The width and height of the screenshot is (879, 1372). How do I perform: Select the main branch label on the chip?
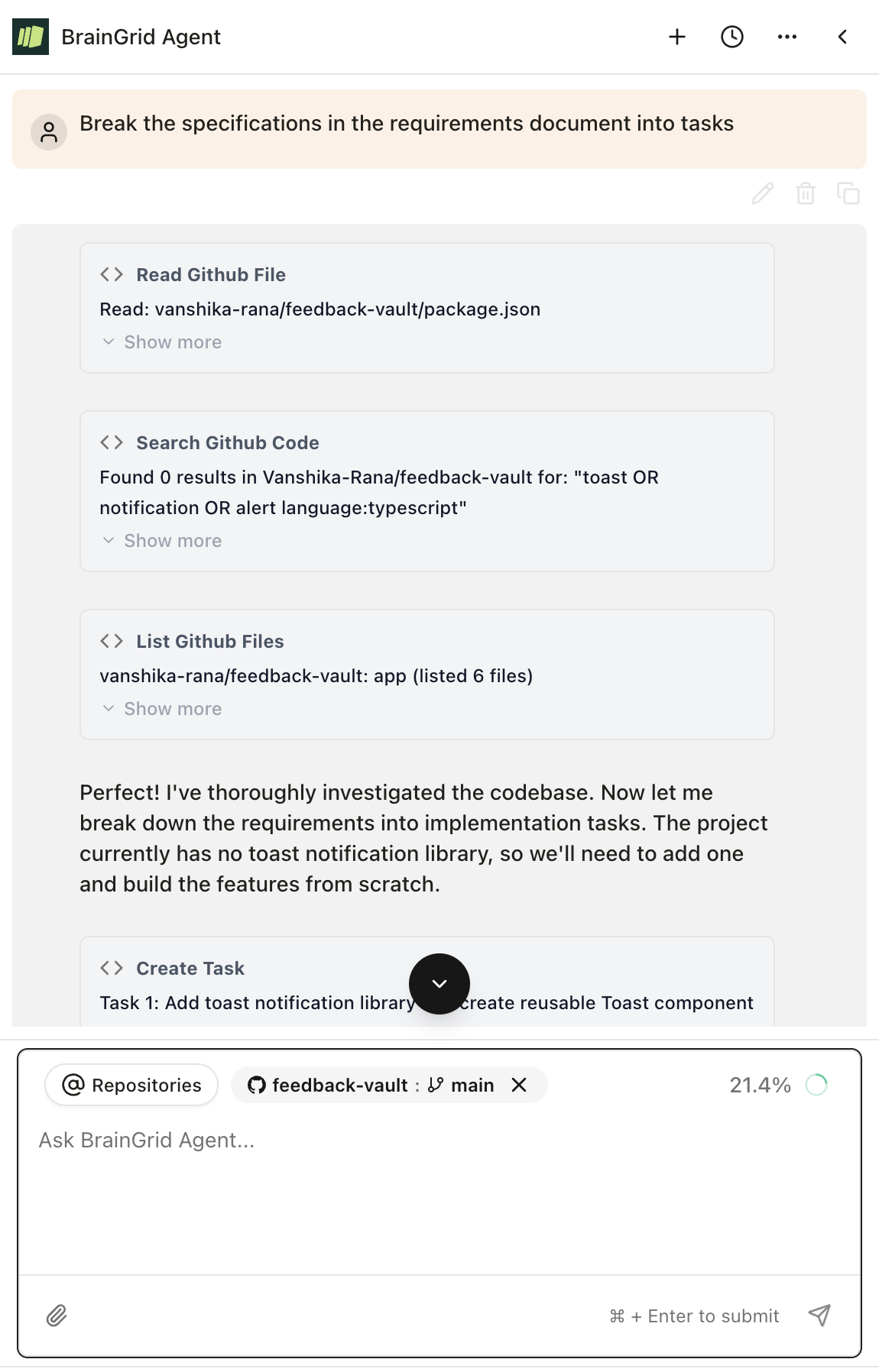click(472, 1085)
